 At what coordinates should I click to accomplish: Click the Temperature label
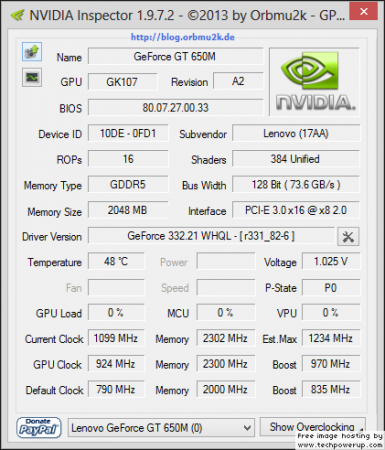[x=55, y=262]
